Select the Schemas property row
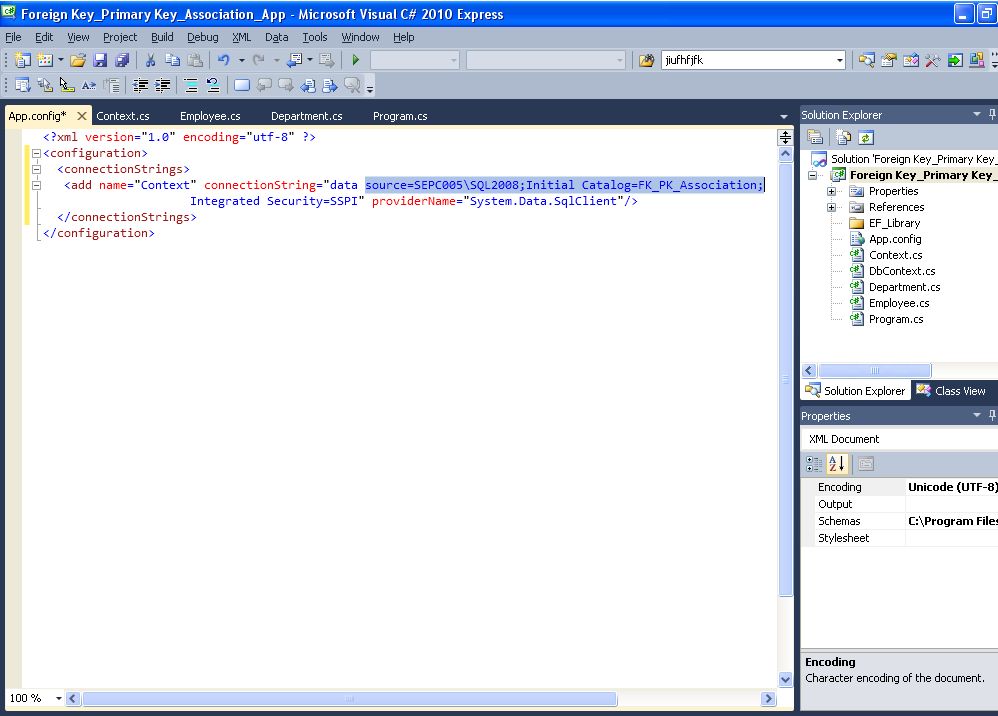Screen dimensions: 998x716 pyautogui.click(x=899, y=521)
